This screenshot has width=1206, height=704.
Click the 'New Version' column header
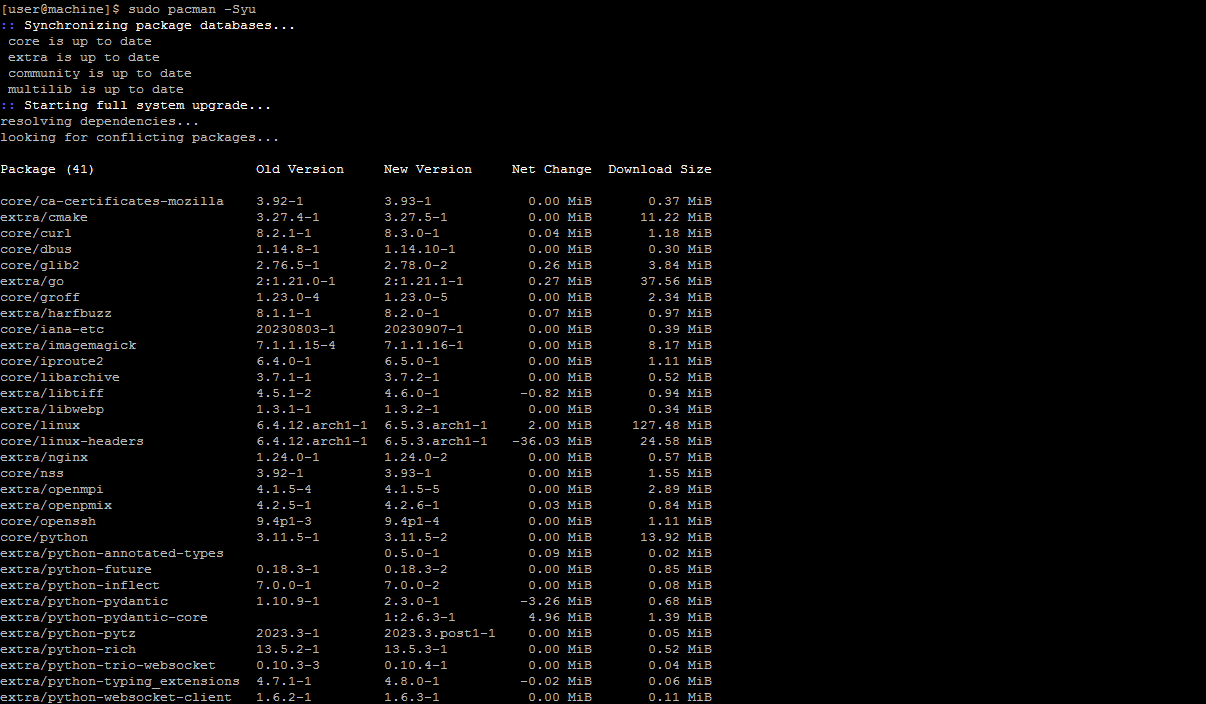(x=428, y=169)
